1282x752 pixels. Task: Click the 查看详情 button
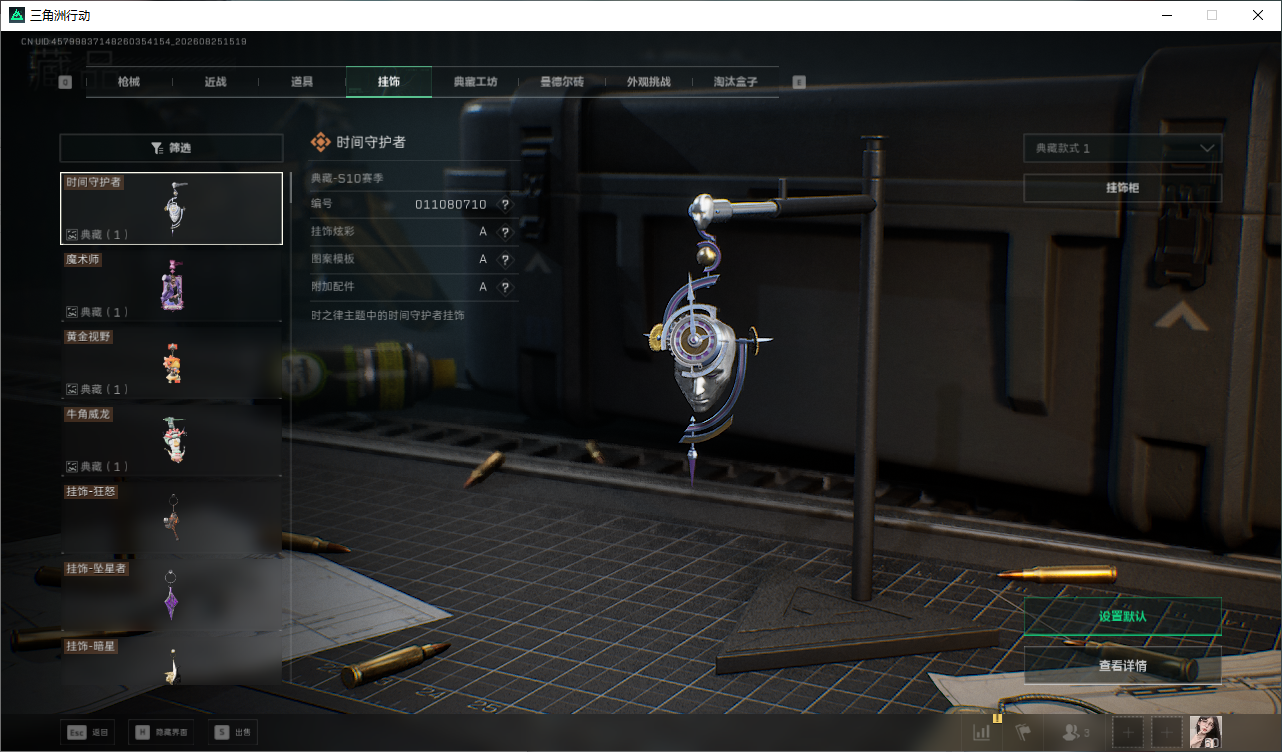(x=1122, y=665)
